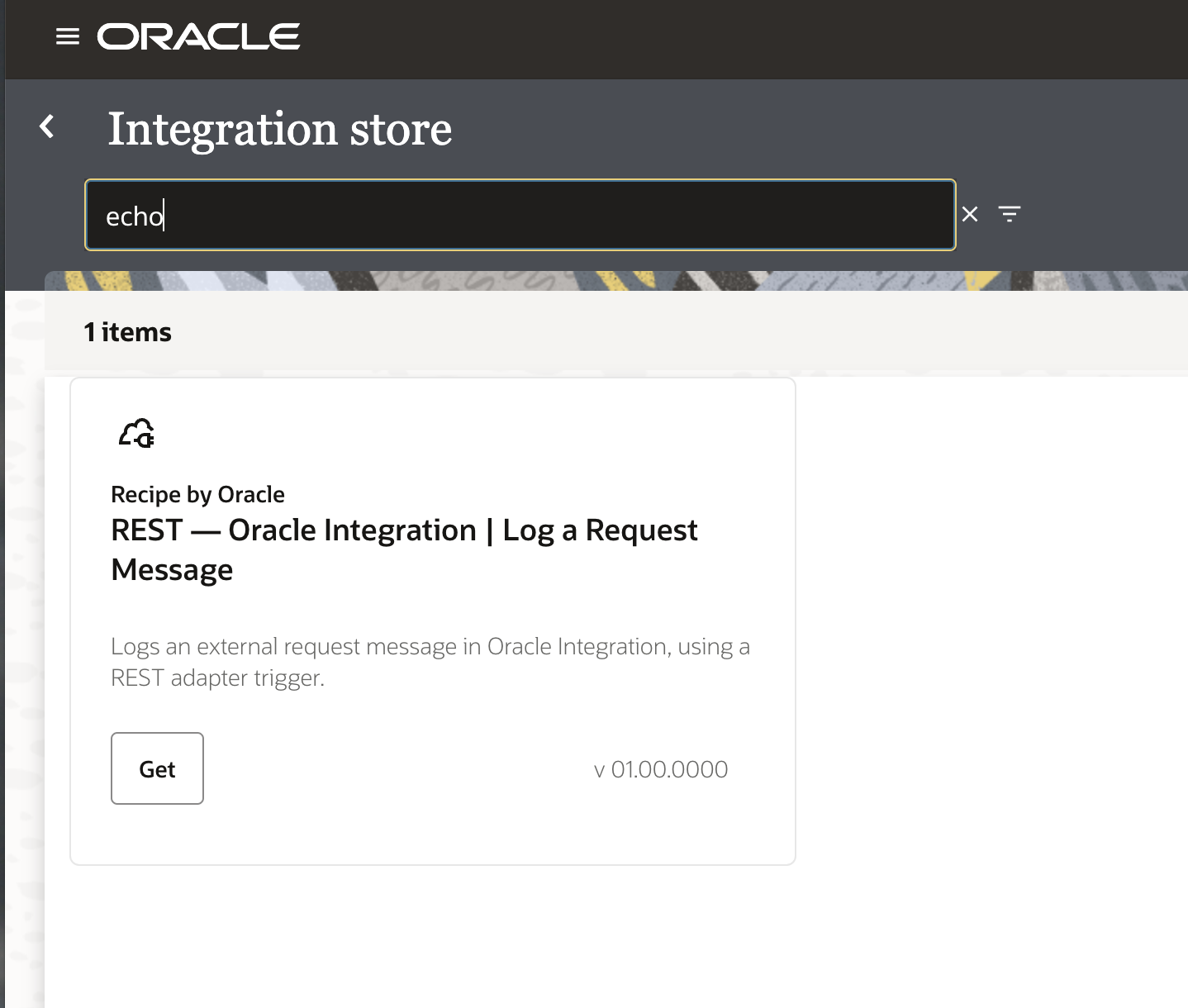Focus the search field containing "echo"

520,216
